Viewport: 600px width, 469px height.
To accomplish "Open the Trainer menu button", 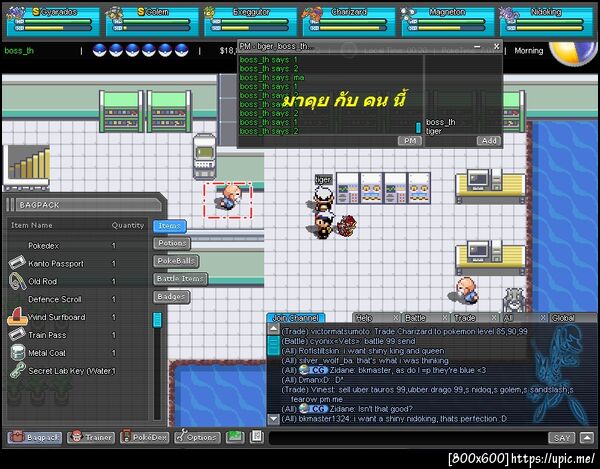I will click(x=91, y=437).
